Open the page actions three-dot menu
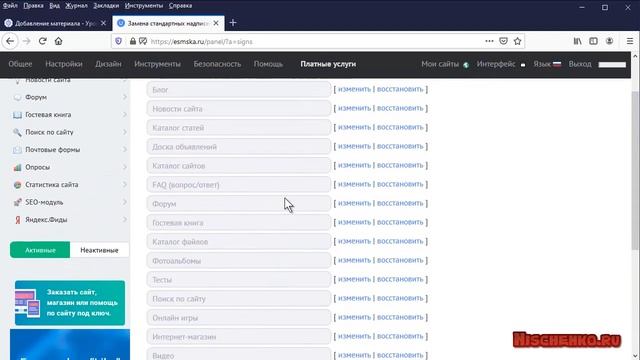Screen dimensions: 640x360 pyautogui.click(x=489, y=41)
